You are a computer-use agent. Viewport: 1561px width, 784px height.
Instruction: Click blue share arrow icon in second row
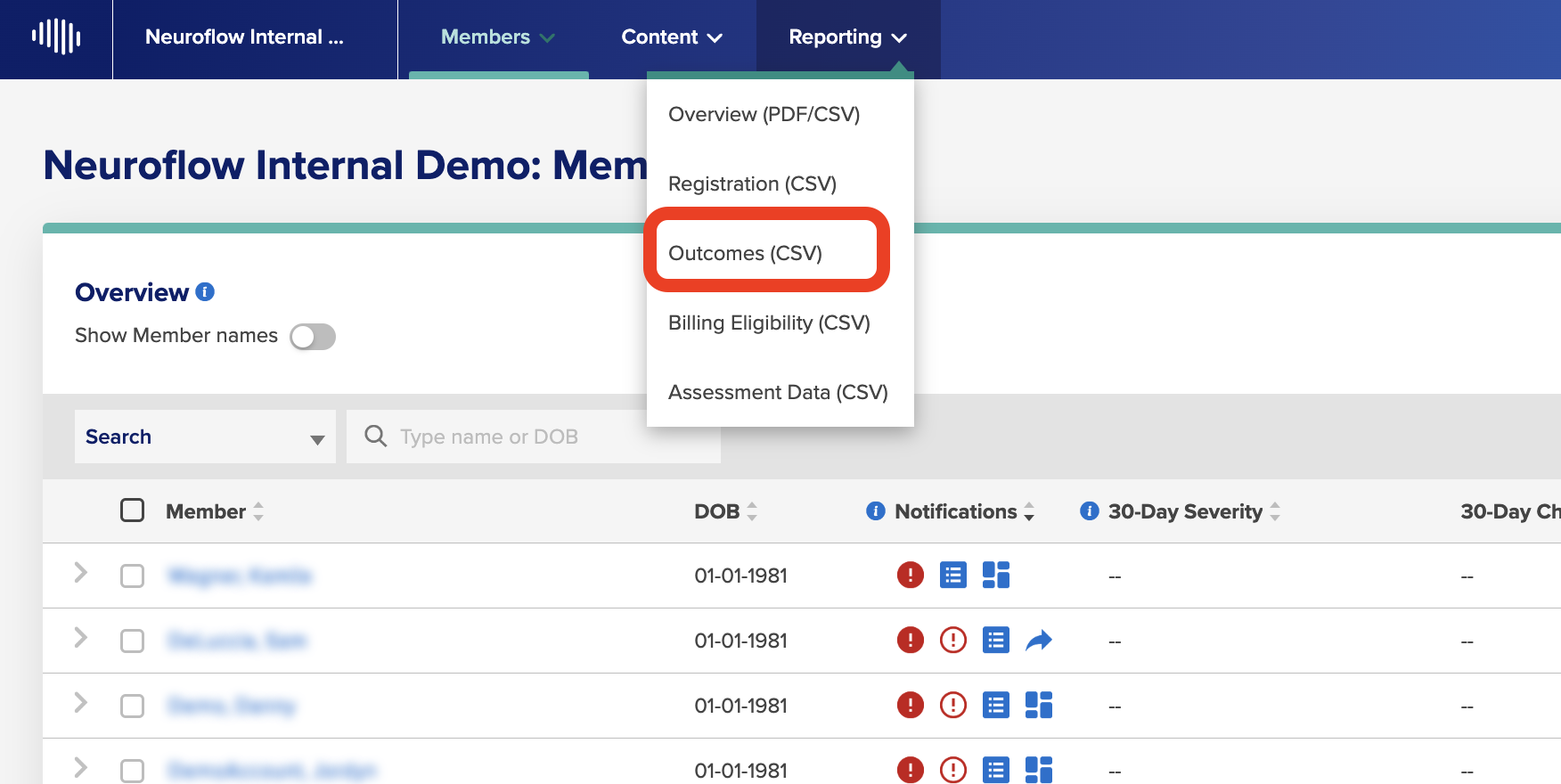coord(1039,640)
